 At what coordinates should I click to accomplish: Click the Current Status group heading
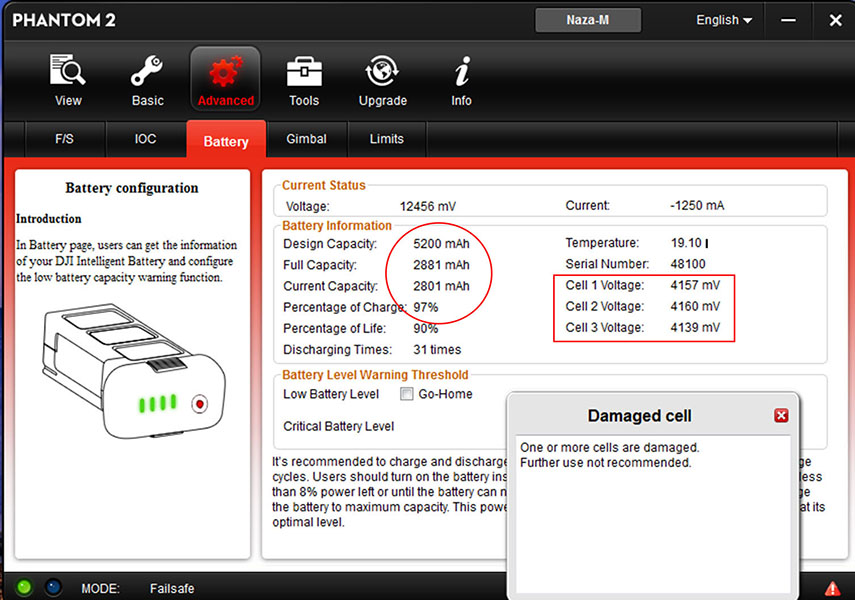[323, 185]
